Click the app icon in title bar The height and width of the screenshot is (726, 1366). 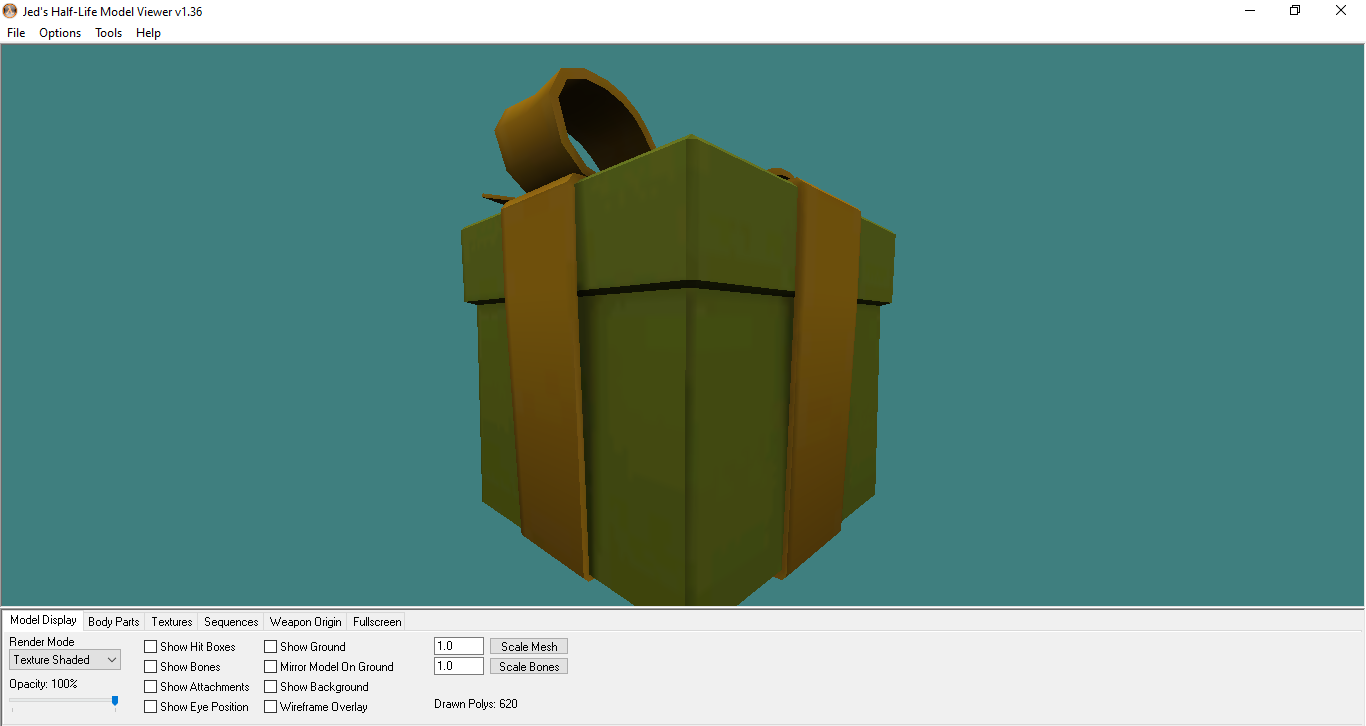point(10,11)
